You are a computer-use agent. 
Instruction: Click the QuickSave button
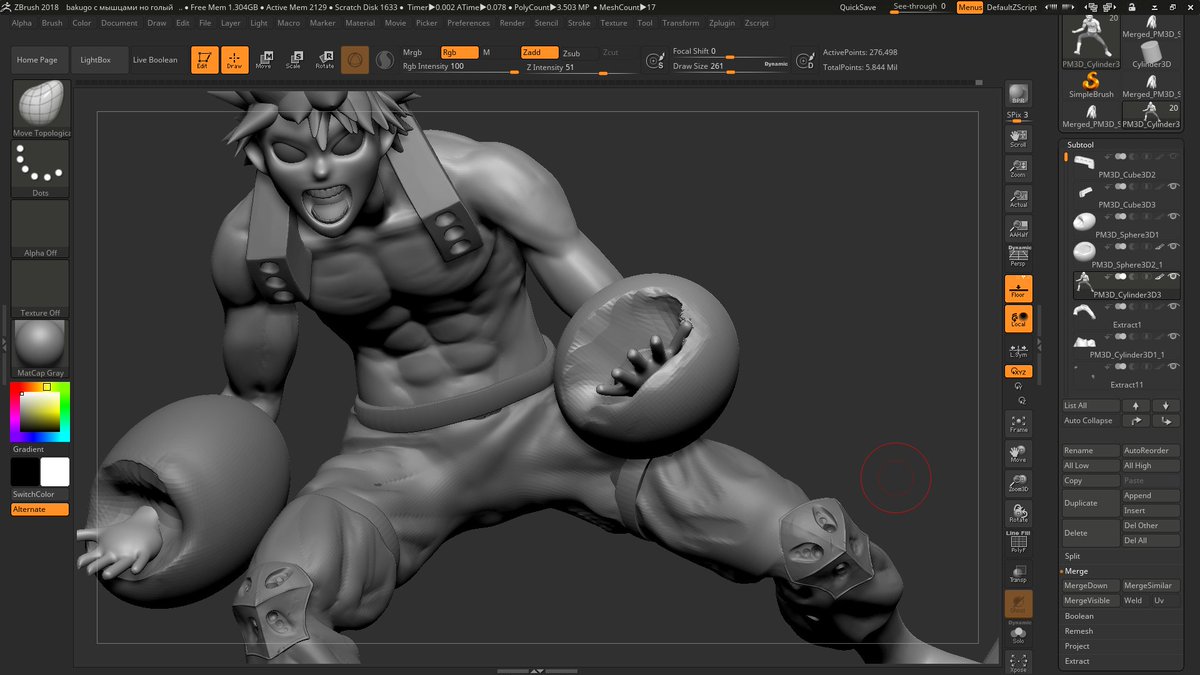pyautogui.click(x=858, y=7)
